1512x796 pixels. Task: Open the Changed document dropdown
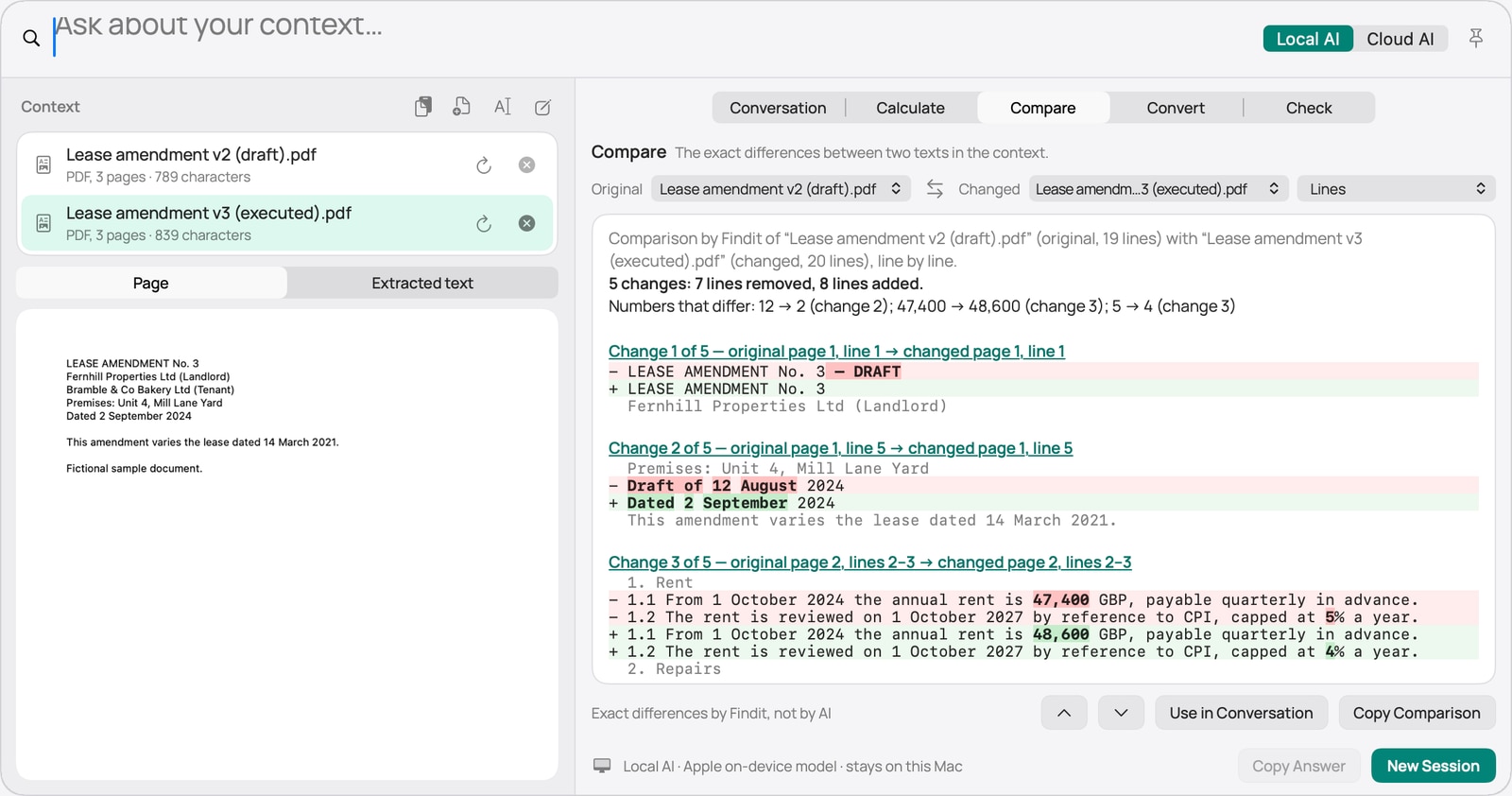click(1159, 189)
